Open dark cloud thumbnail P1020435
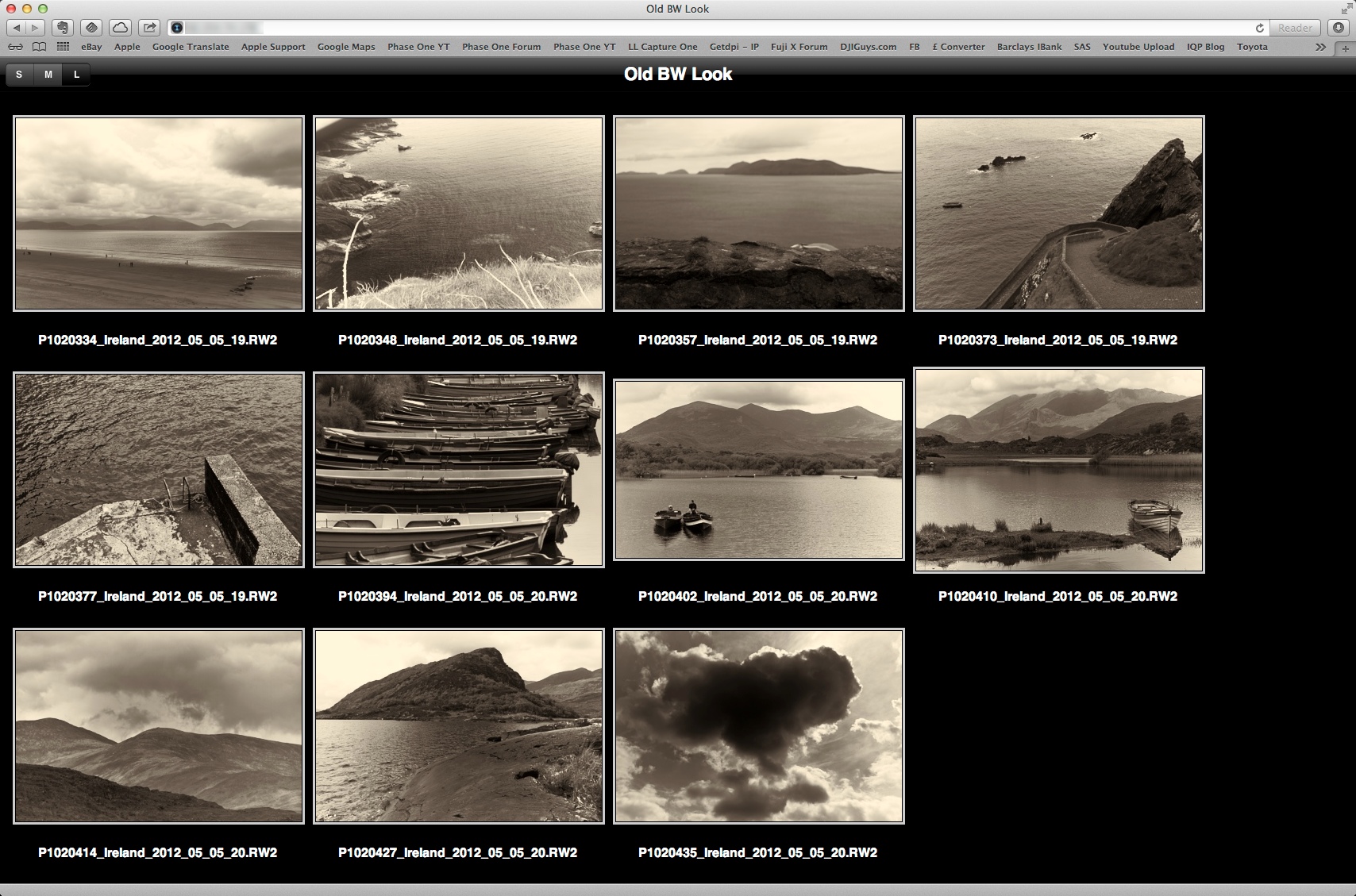Viewport: 1356px width, 896px height. (x=759, y=726)
